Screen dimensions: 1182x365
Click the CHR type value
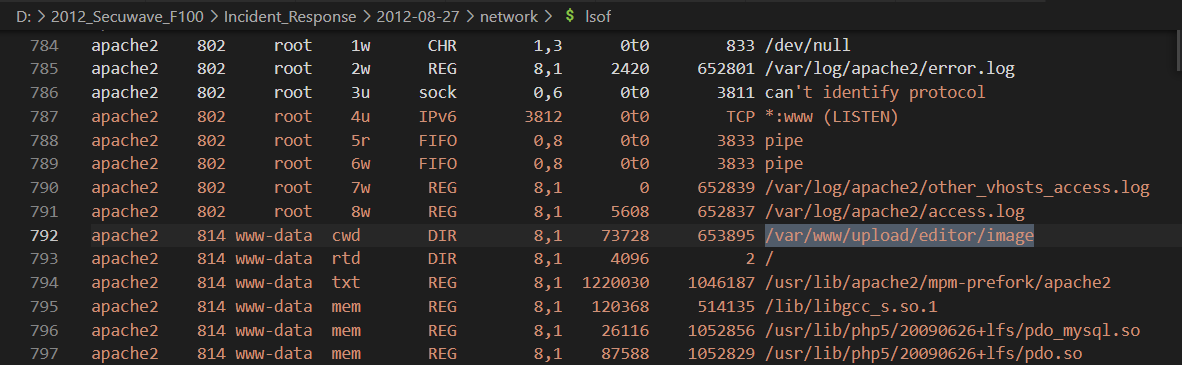[442, 46]
